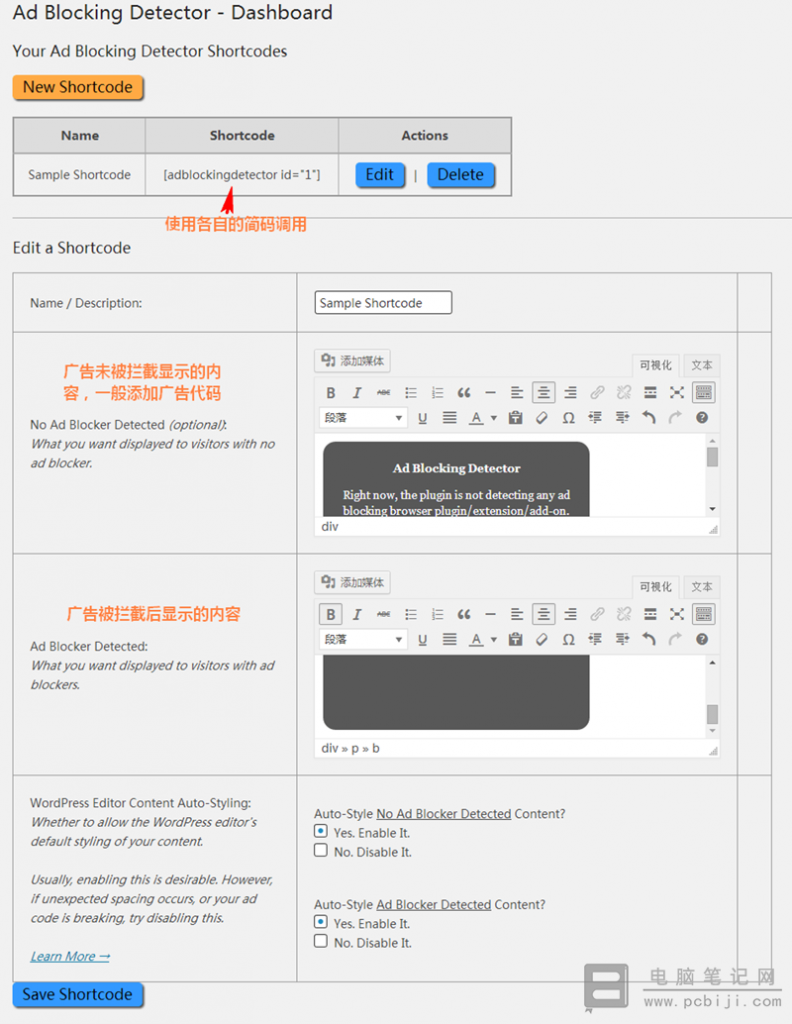Insert link in Ad Blocker Detected editor
The width and height of the screenshot is (792, 1024).
tap(597, 614)
